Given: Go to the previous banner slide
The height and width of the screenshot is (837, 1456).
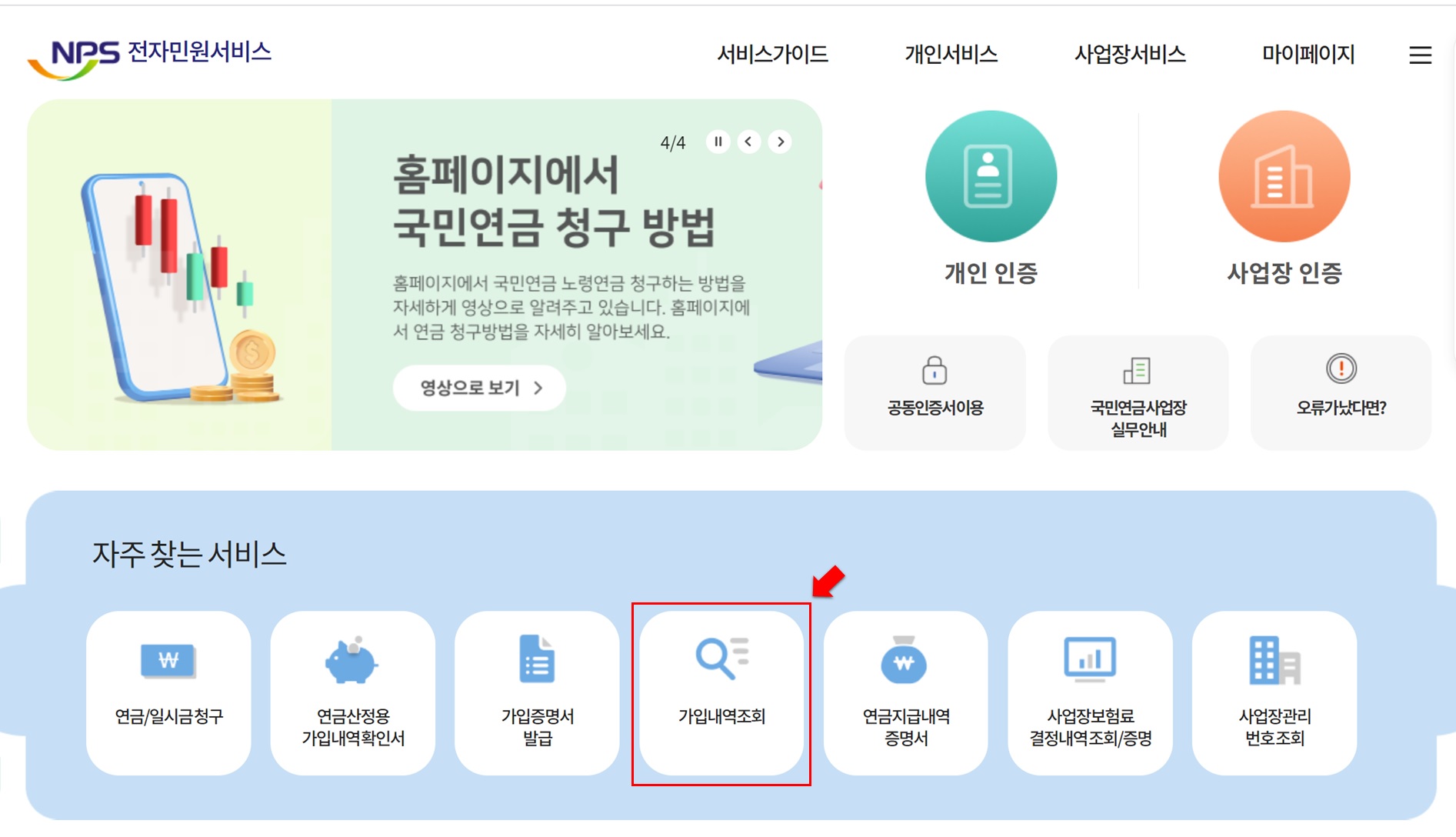Looking at the screenshot, I should point(747,142).
